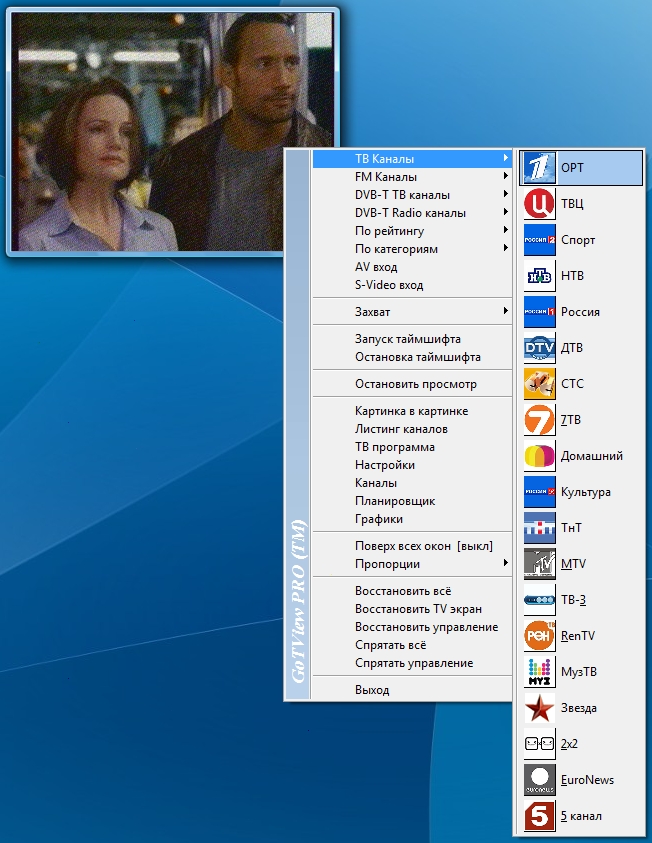Select the 5 канал label

[x=581, y=816]
